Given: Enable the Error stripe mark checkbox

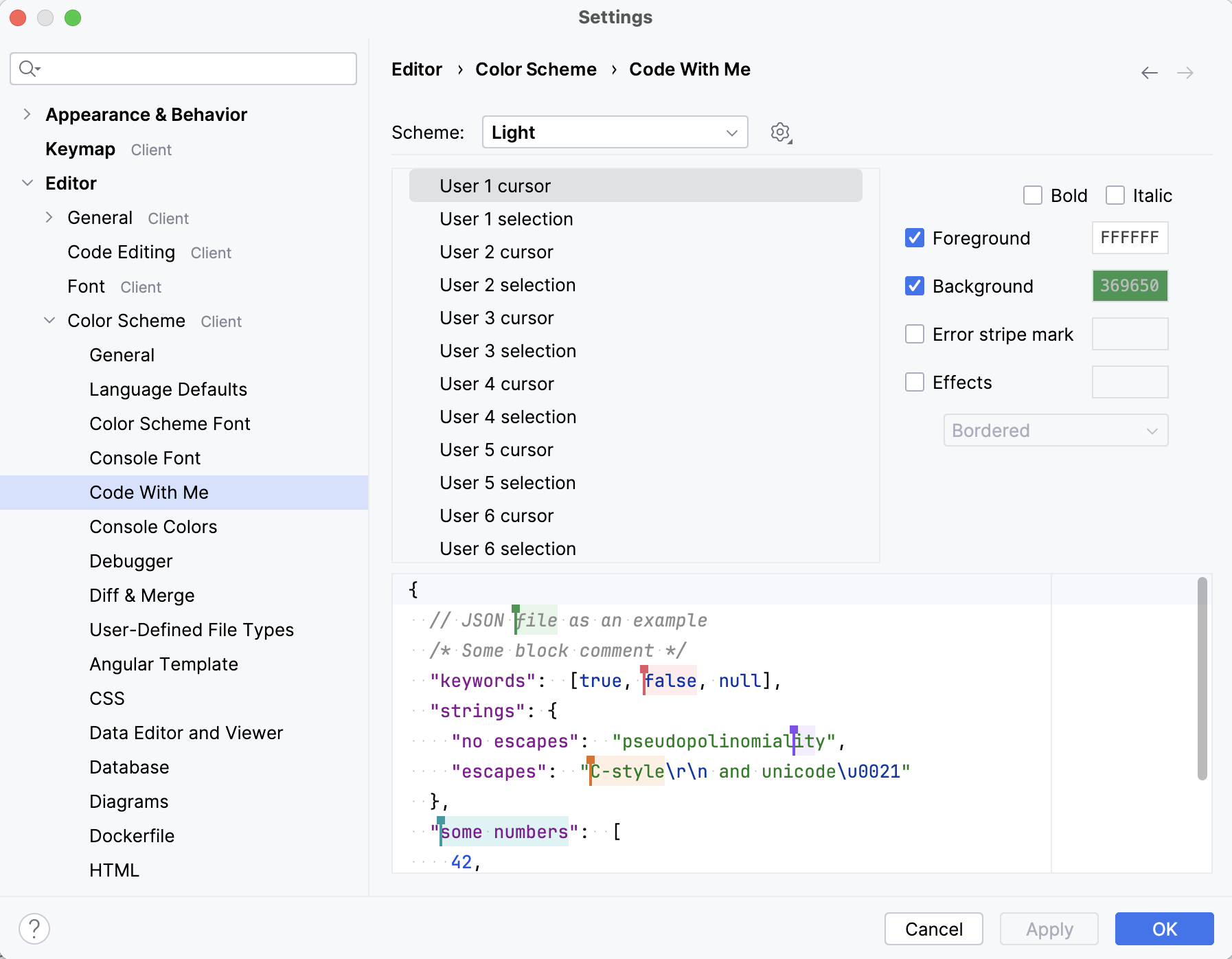Looking at the screenshot, I should click(914, 334).
